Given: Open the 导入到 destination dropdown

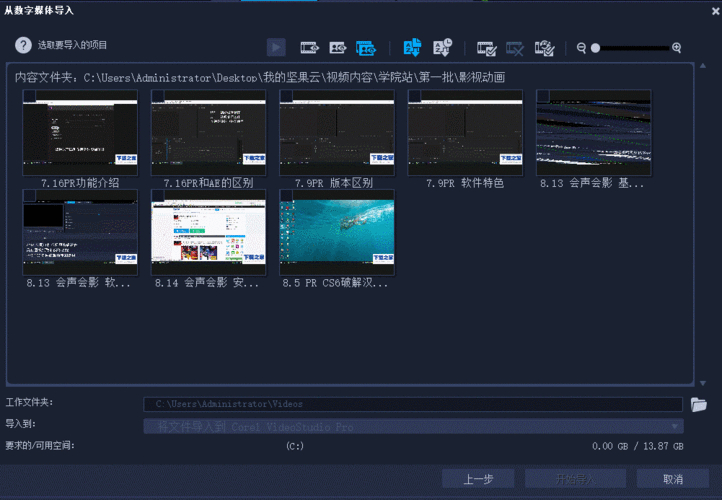Looking at the screenshot, I should pyautogui.click(x=413, y=426).
